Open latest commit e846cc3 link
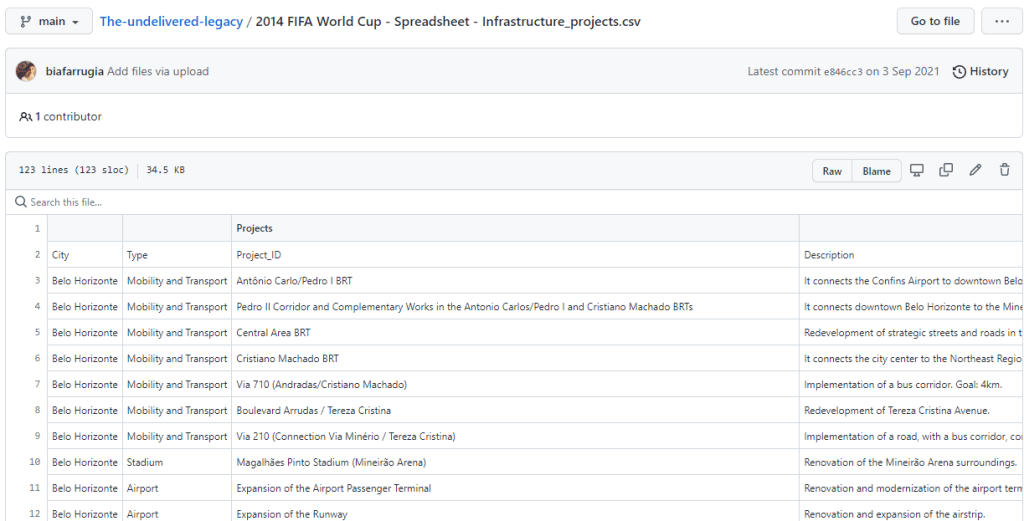Viewport: 1024px width, 521px height. (842, 72)
